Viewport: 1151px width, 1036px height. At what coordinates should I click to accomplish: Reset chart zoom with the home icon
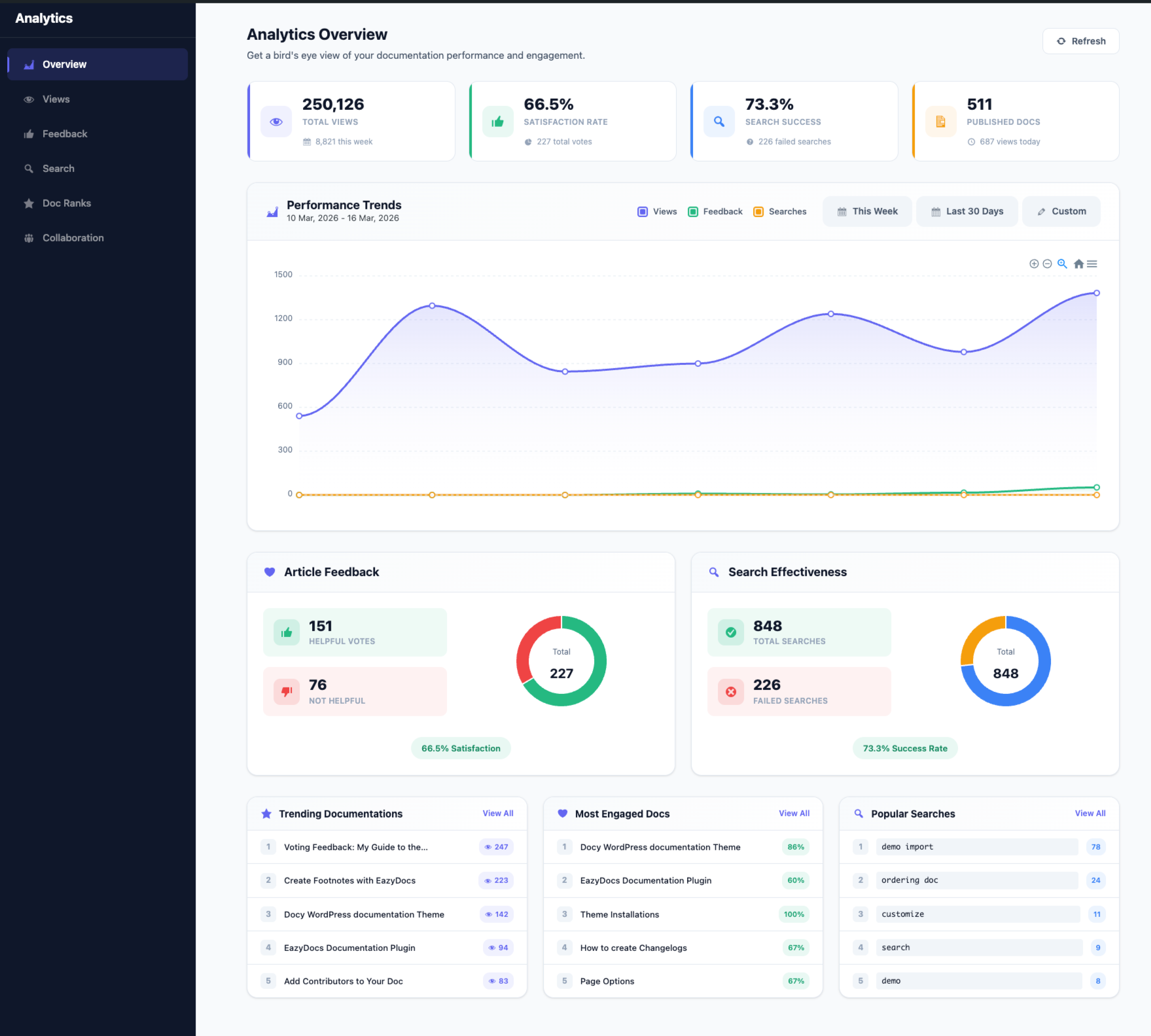[x=1078, y=264]
